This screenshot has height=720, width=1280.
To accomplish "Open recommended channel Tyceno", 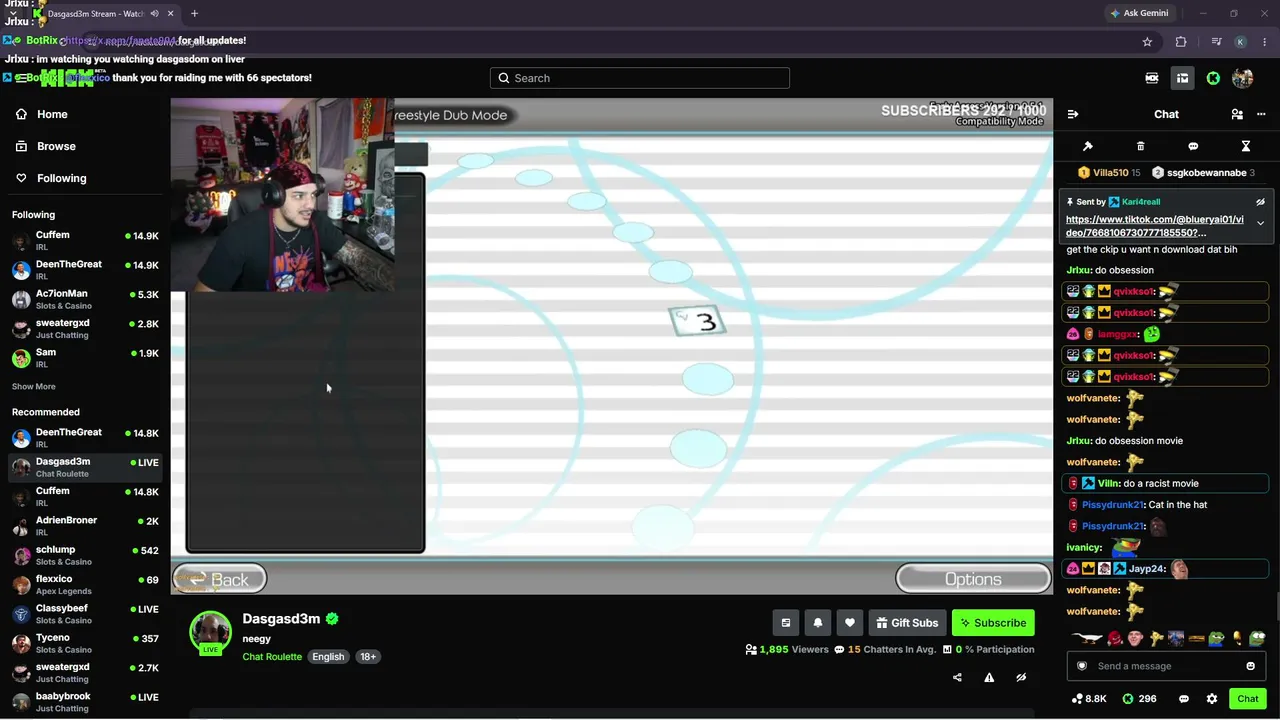I will [x=85, y=643].
